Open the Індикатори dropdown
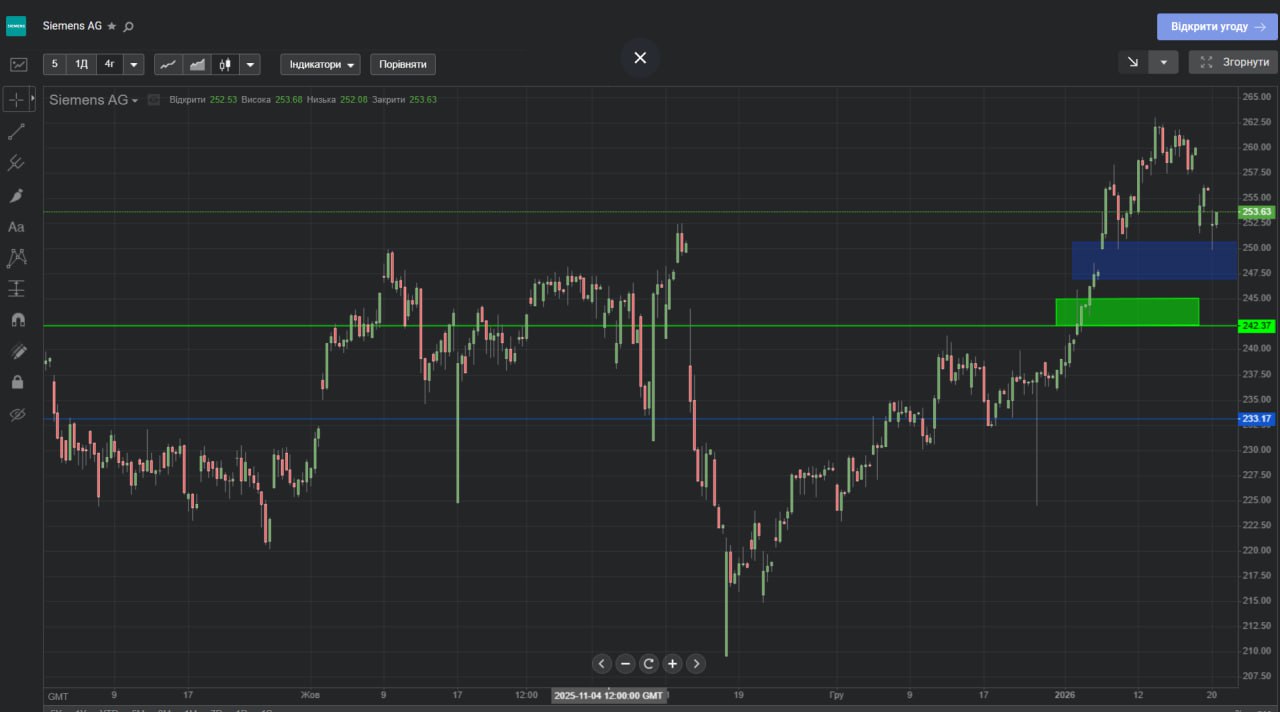Screen dimensions: 1280x712 [x=320, y=64]
